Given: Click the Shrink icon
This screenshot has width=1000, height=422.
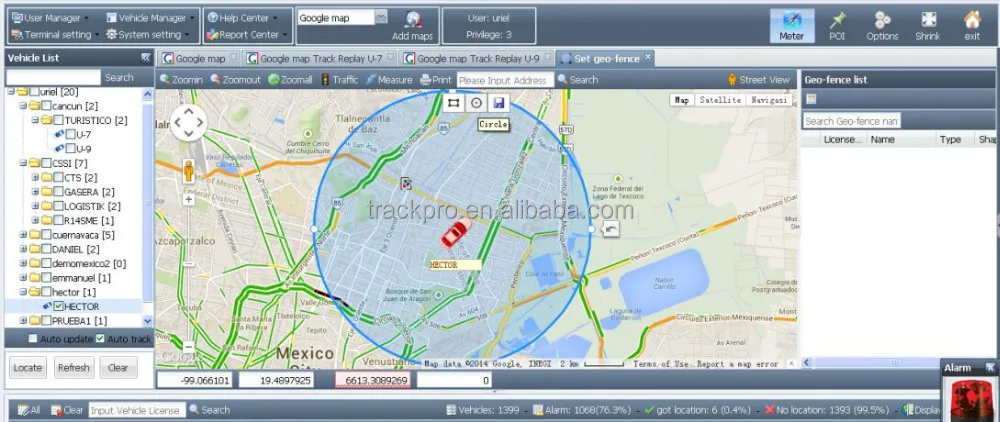Looking at the screenshot, I should point(928,25).
